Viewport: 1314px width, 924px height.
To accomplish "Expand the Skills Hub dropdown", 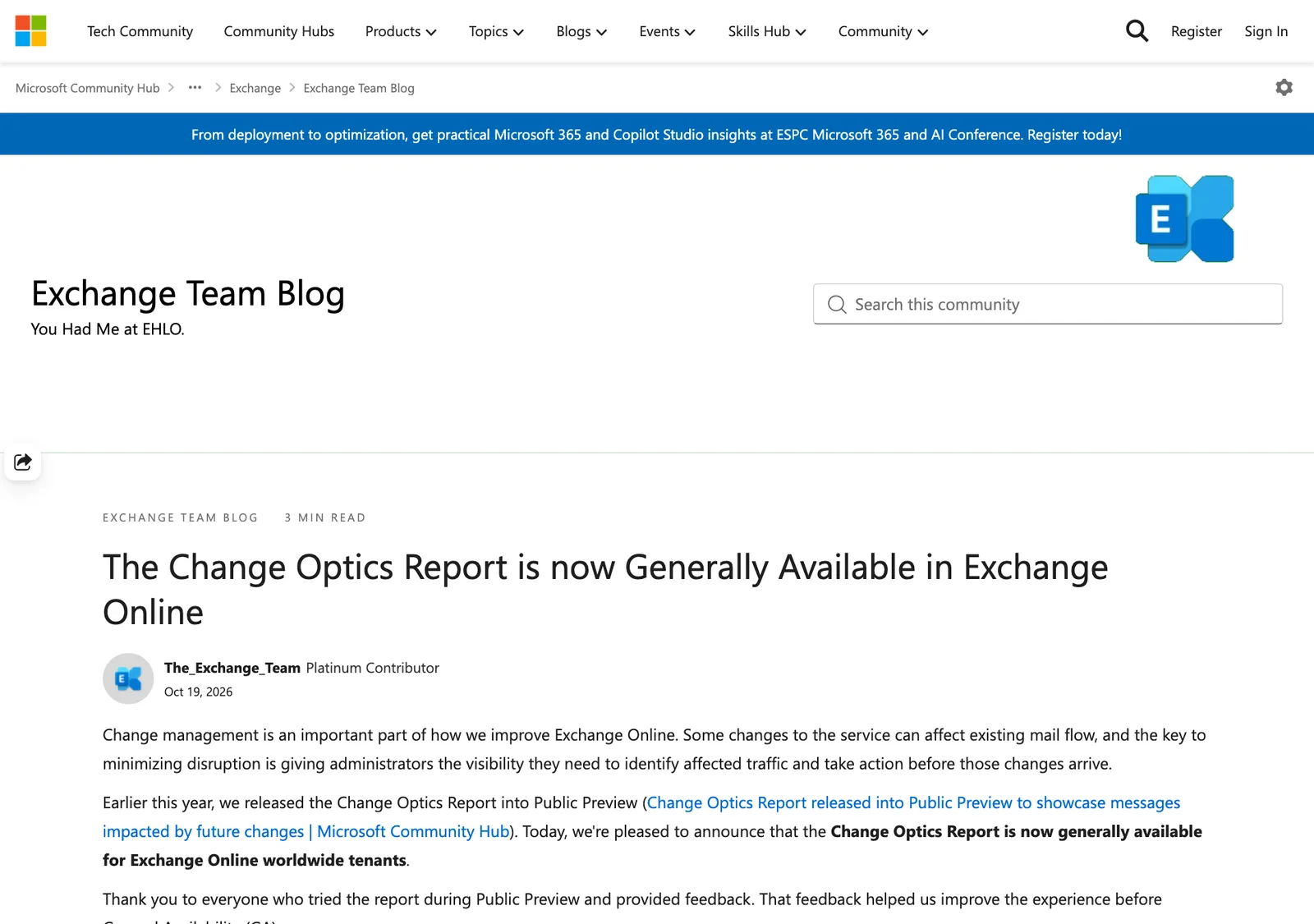I will (767, 31).
